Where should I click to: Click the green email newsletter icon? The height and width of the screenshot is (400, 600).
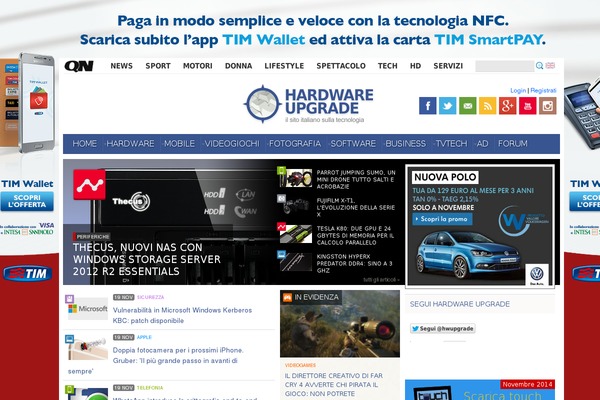pyautogui.click(x=468, y=106)
